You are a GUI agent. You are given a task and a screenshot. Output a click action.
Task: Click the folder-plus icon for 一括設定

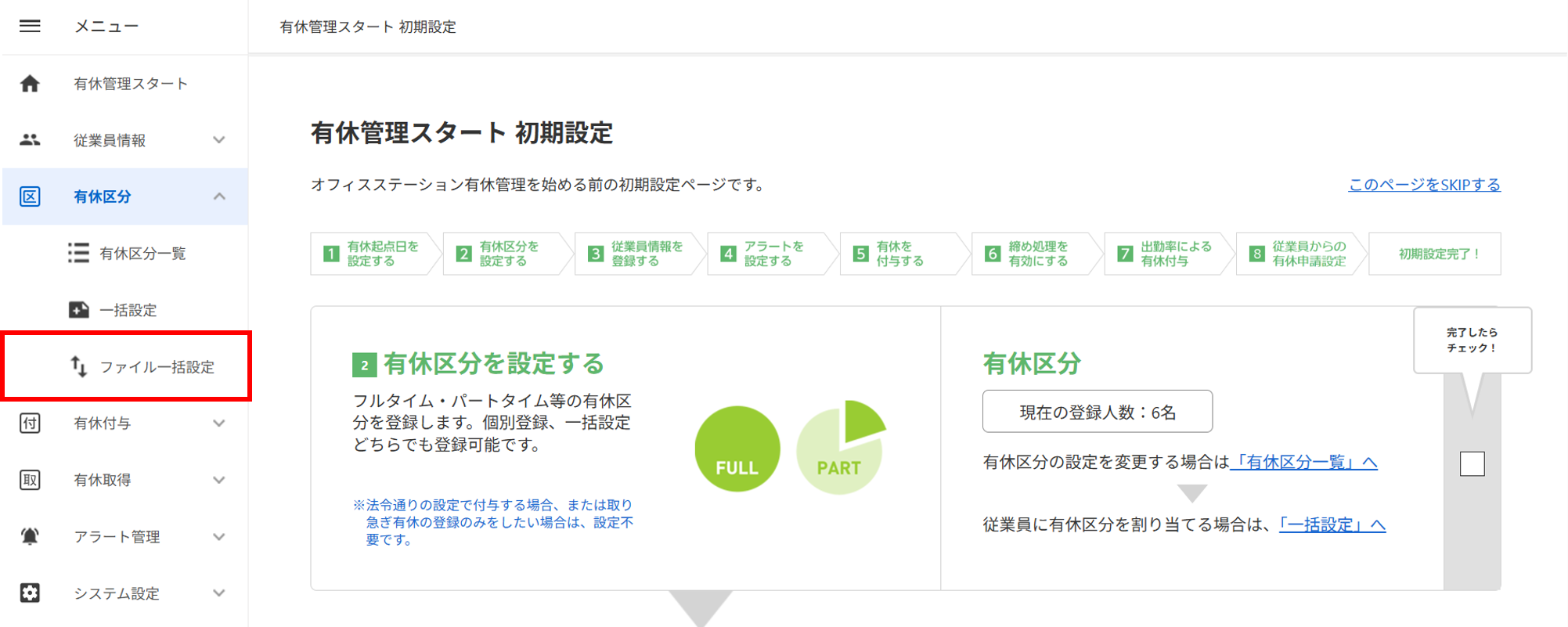[x=78, y=310]
